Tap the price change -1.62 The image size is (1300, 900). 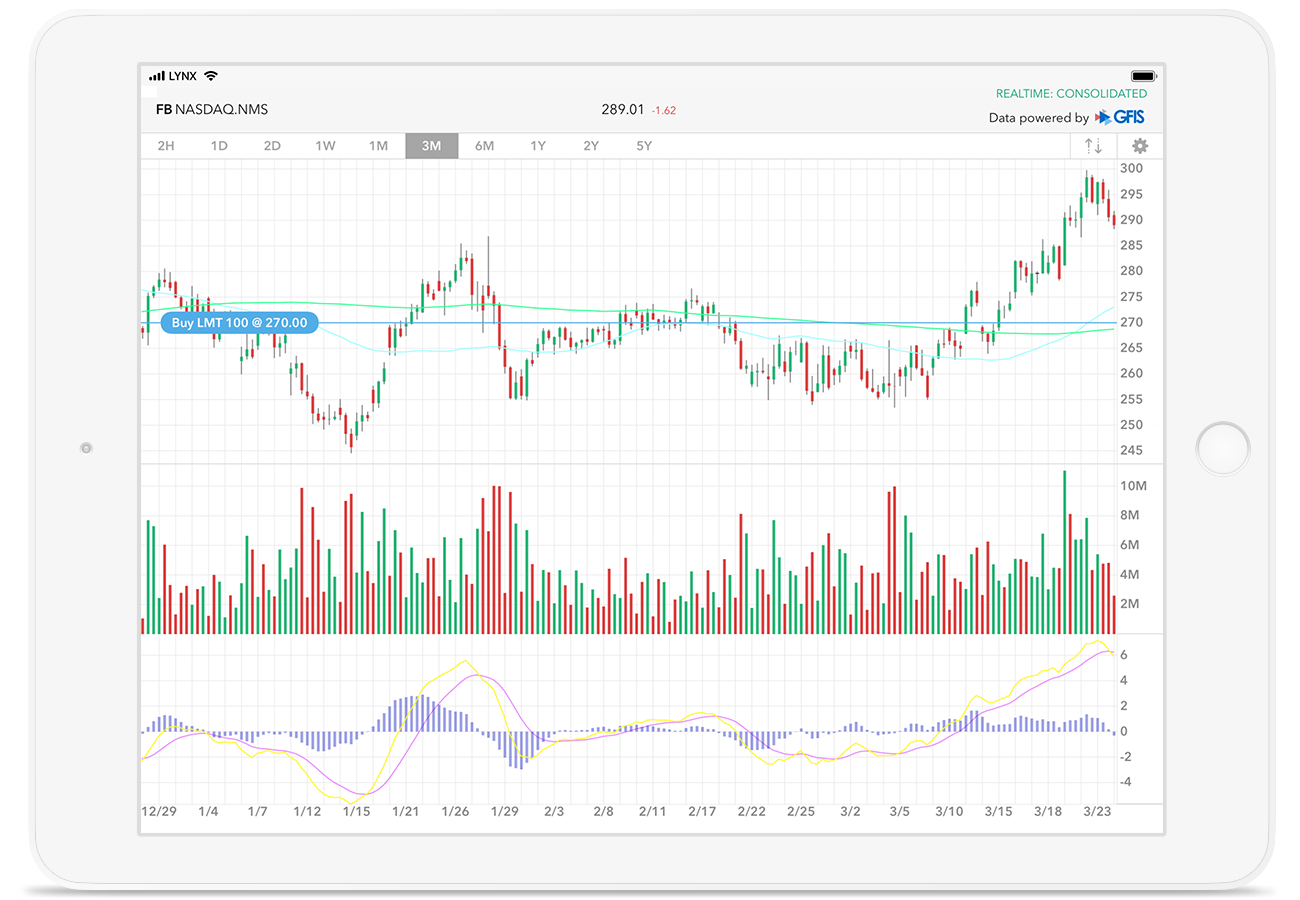point(664,110)
